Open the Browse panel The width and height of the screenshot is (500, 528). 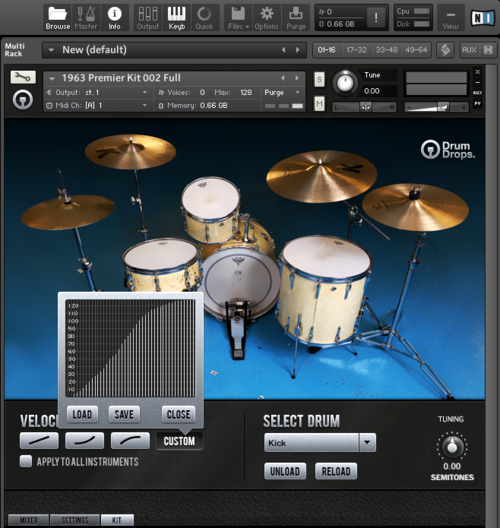point(58,18)
